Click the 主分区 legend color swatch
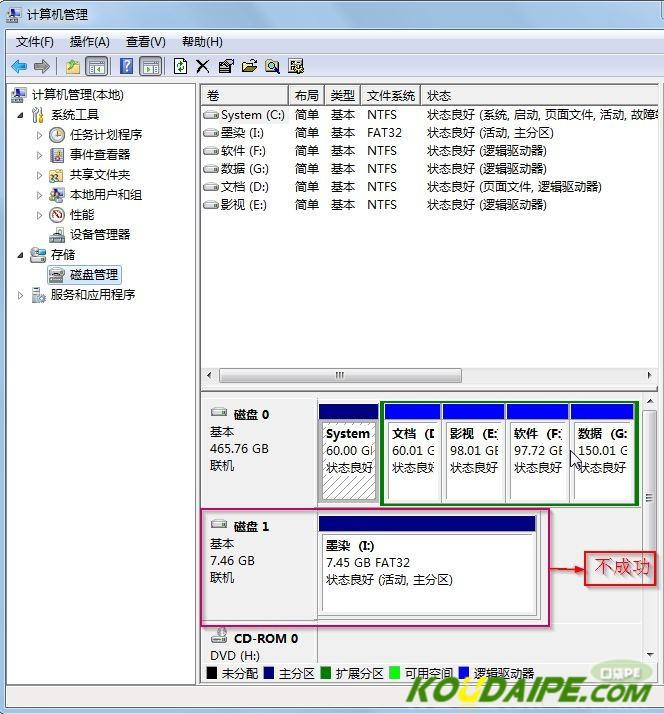664x714 pixels. [269, 673]
